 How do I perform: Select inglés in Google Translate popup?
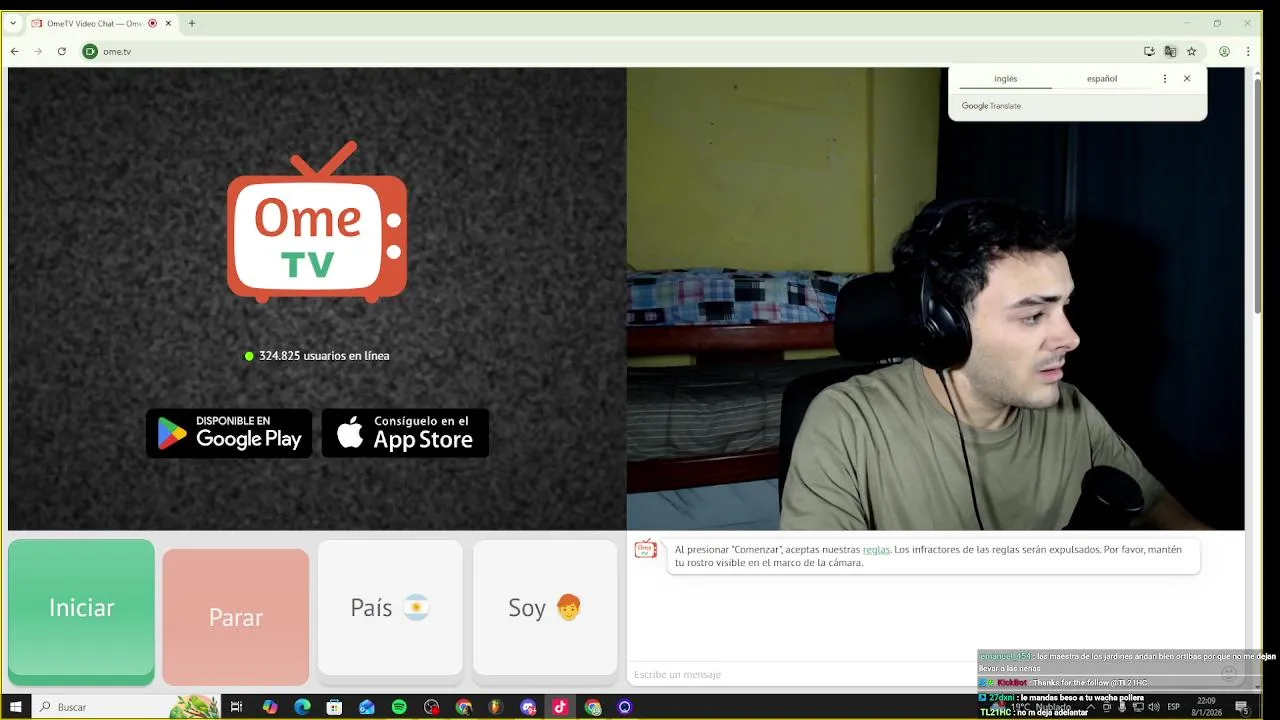(1005, 78)
